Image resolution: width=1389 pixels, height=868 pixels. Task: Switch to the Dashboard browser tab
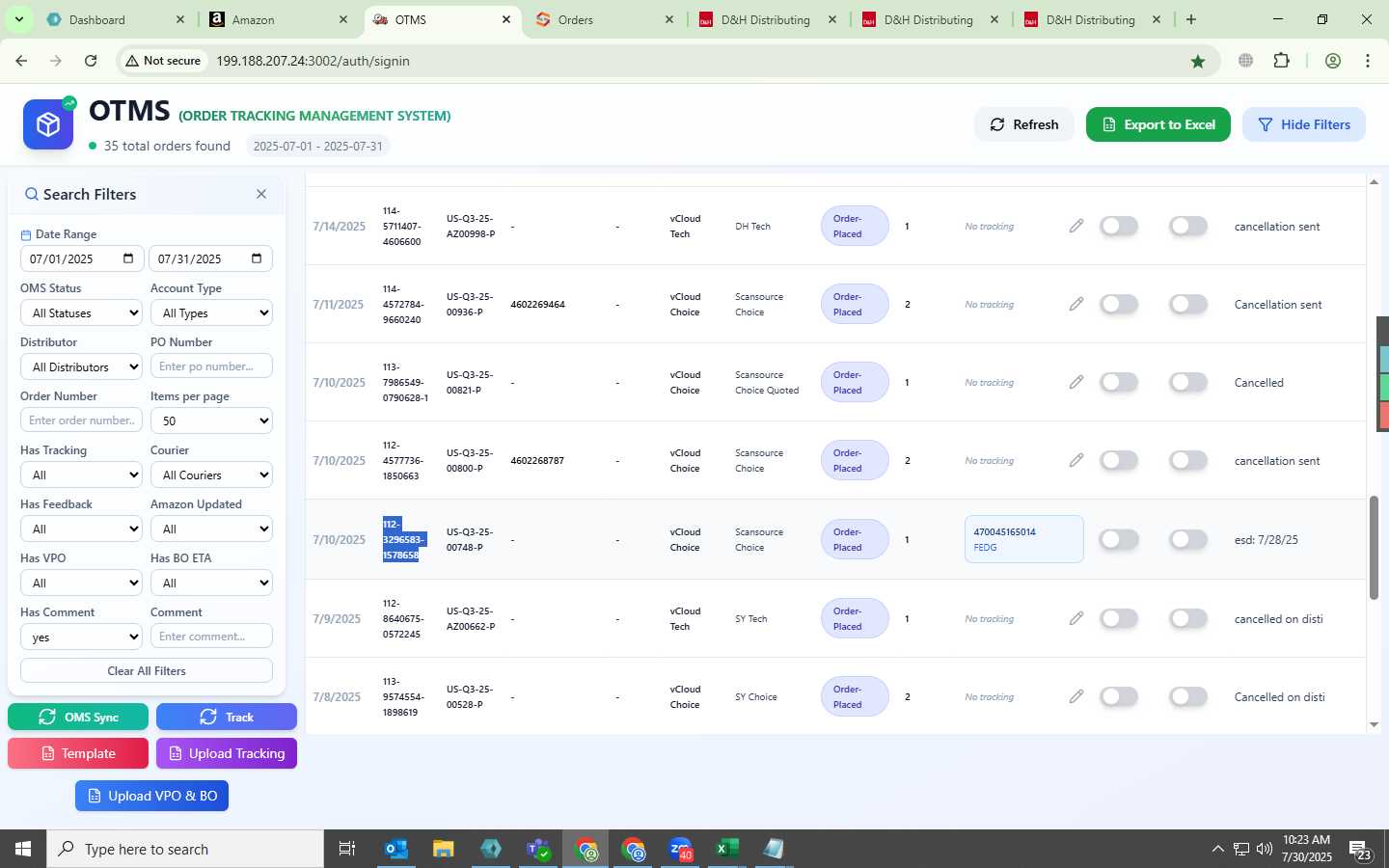click(115, 19)
